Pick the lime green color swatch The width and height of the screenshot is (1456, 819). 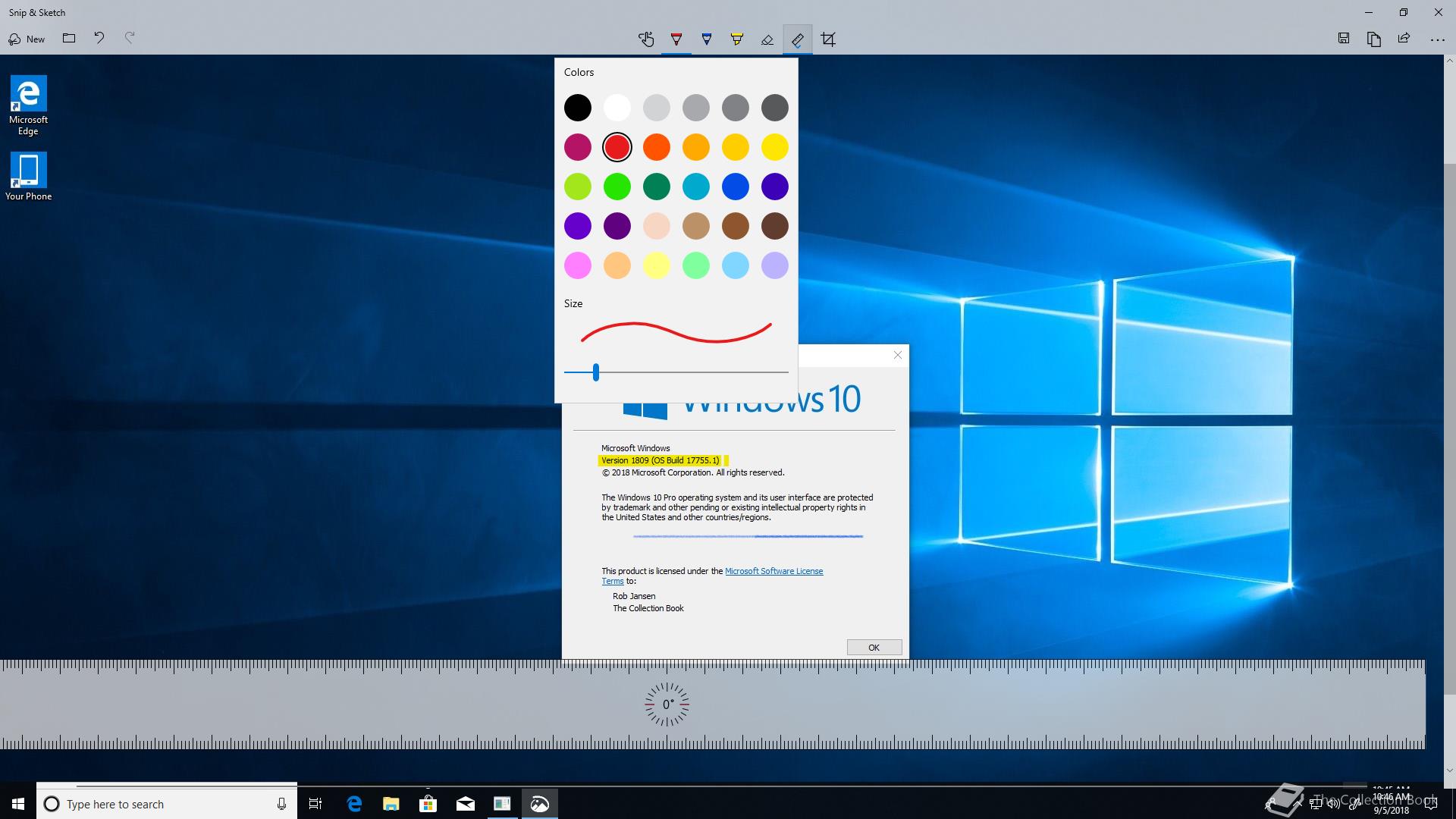(578, 187)
